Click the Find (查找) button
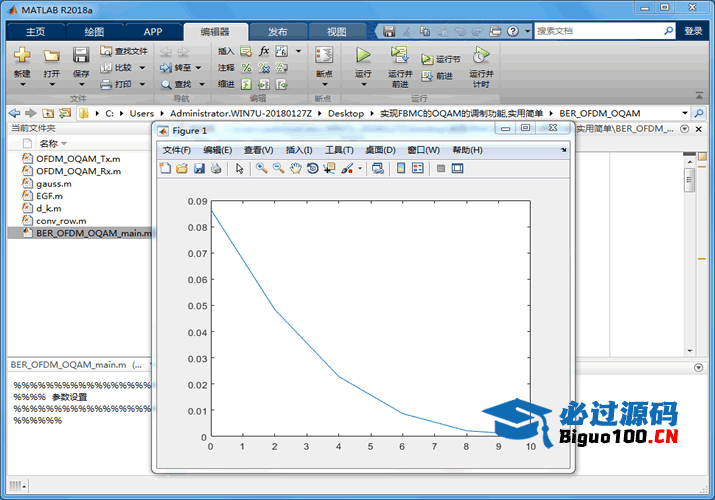 tap(176, 84)
